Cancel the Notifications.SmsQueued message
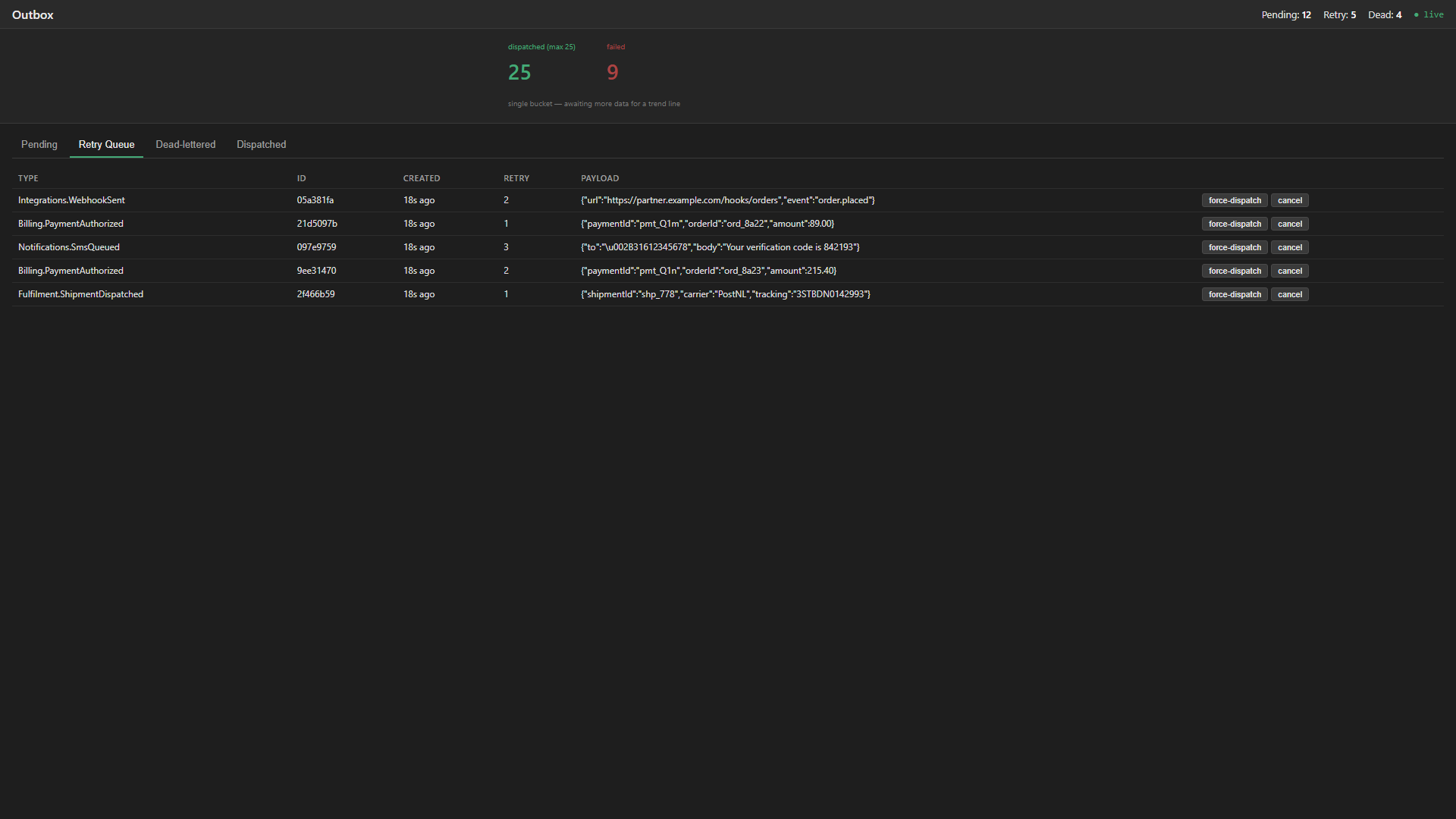This screenshot has width=1456, height=819. pos(1289,247)
